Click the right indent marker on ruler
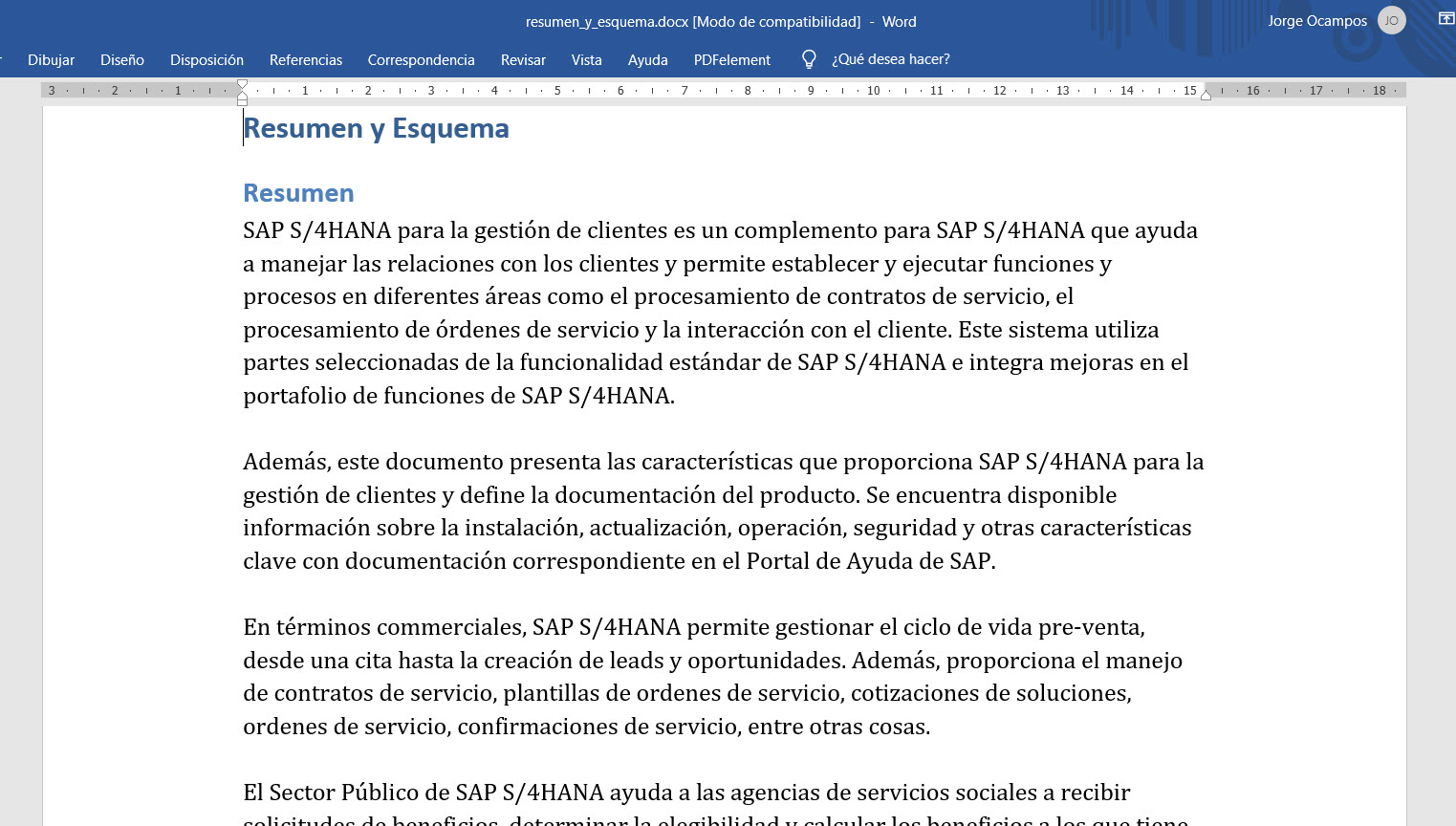The width and height of the screenshot is (1456, 826). [1206, 94]
